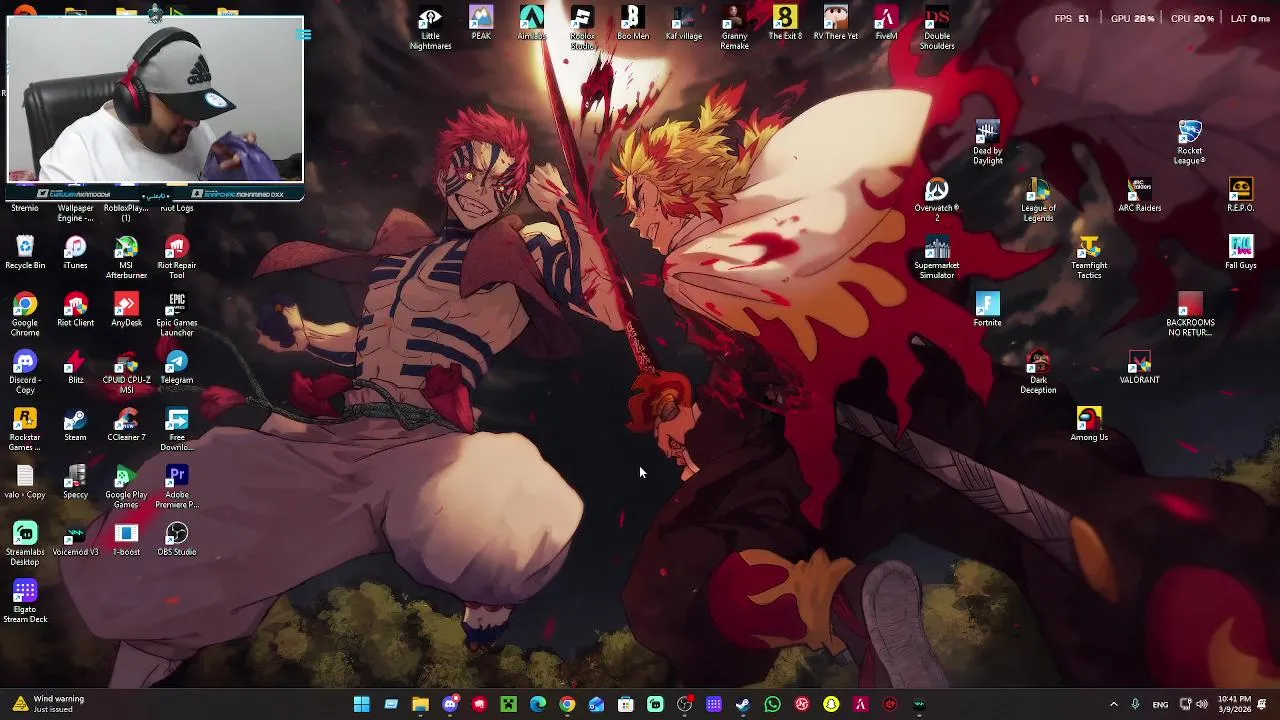
Task: Open Dead by Daylight shortcut
Action: [987, 142]
